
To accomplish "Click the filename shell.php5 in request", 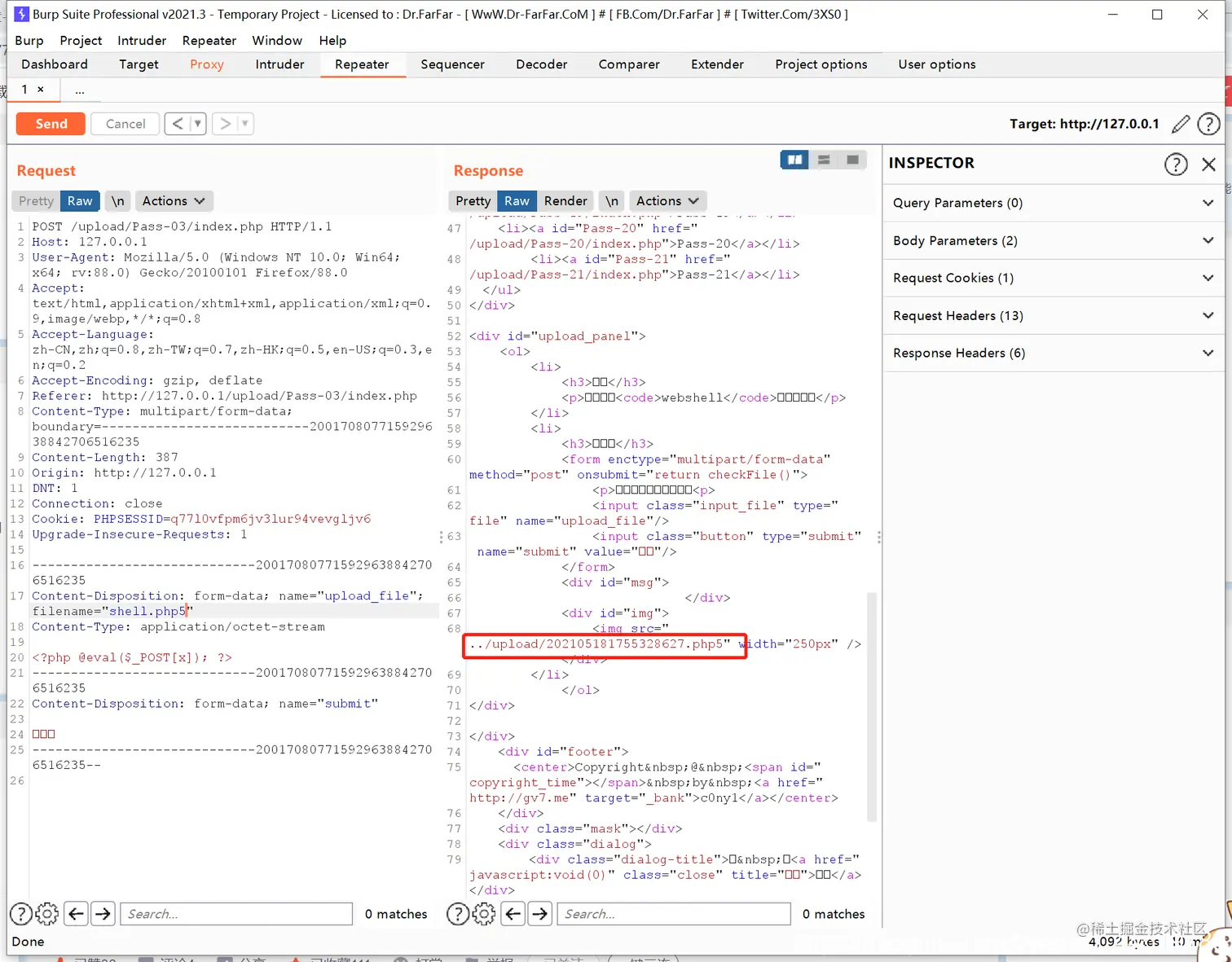I will [x=147, y=611].
